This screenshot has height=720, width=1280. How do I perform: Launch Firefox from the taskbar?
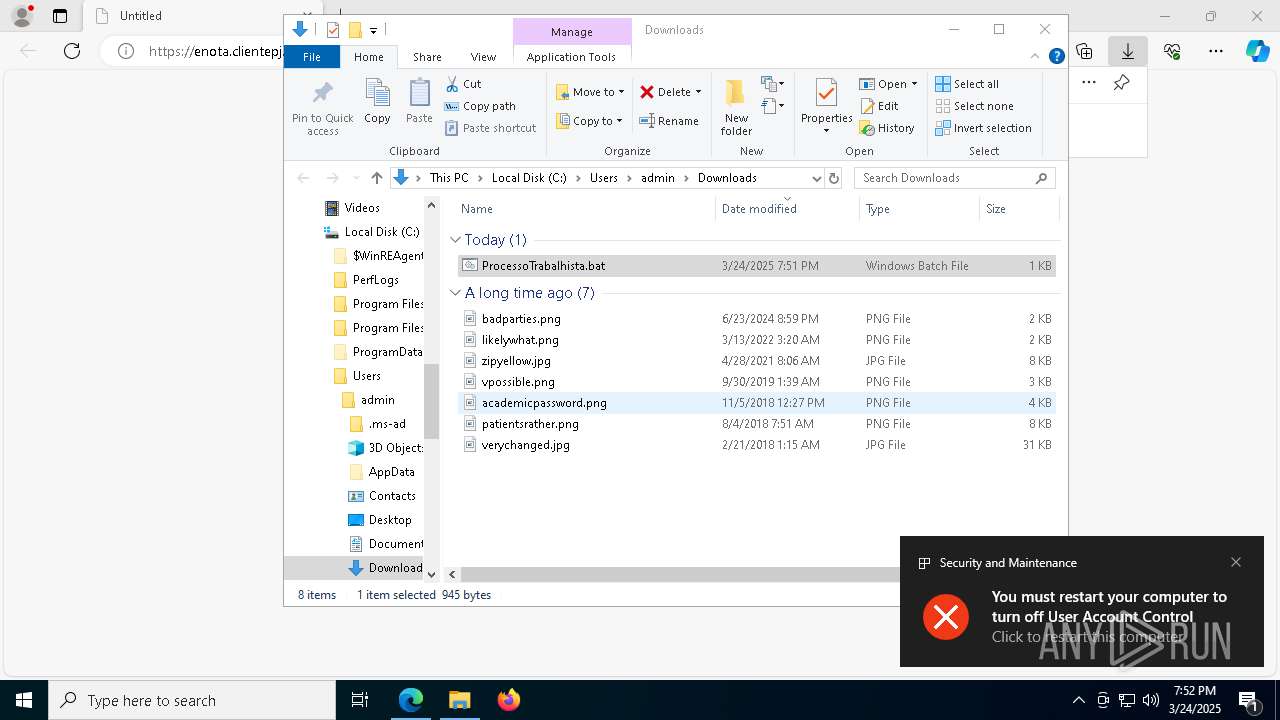[508, 700]
